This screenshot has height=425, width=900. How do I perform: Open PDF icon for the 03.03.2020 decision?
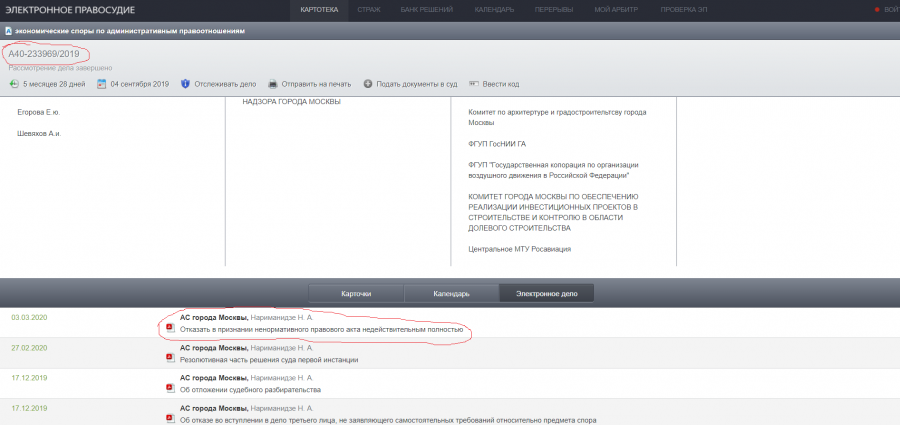(170, 328)
